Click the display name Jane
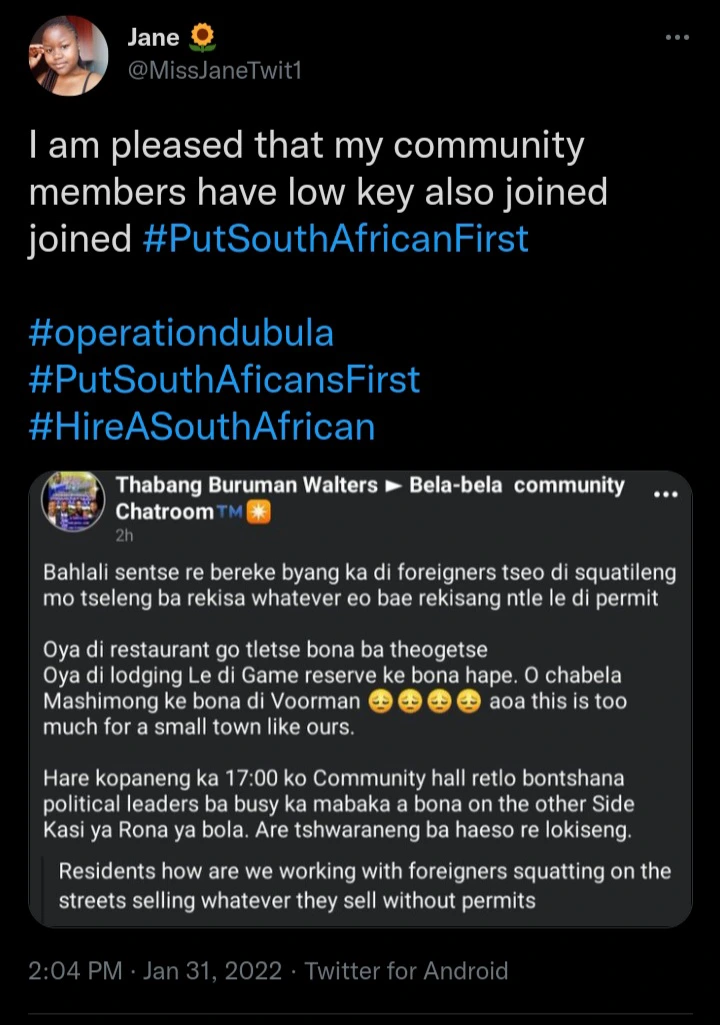Screen dimensions: 720x1025 coord(153,38)
